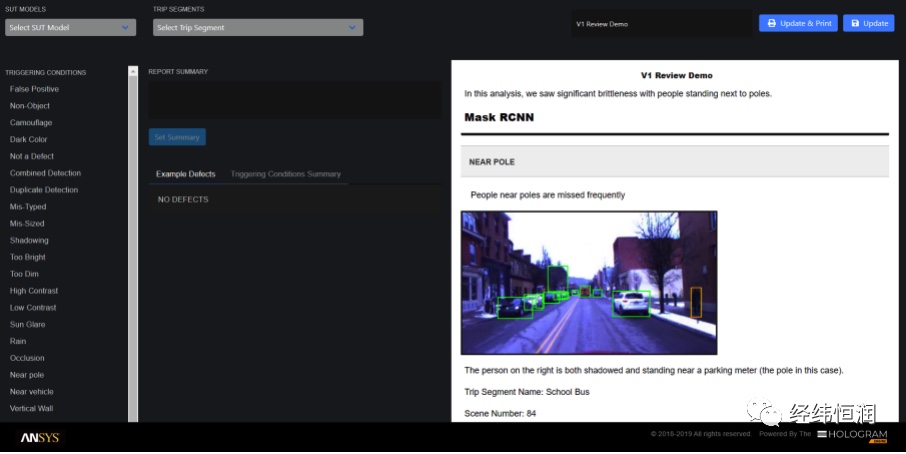Select Occlusion condition
Viewport: 906px width, 454px height.
click(27, 358)
